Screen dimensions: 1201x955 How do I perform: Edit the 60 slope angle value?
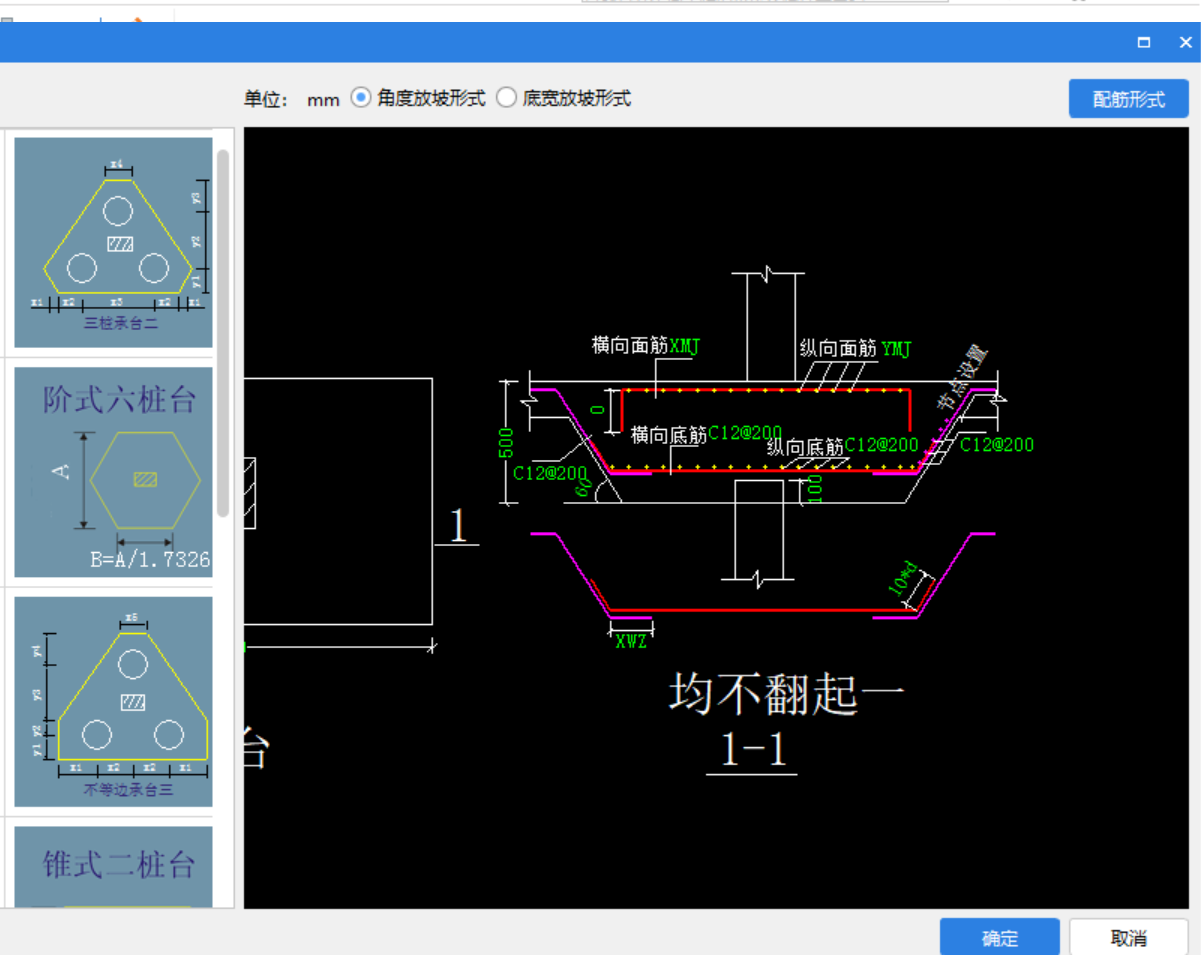pos(583,487)
